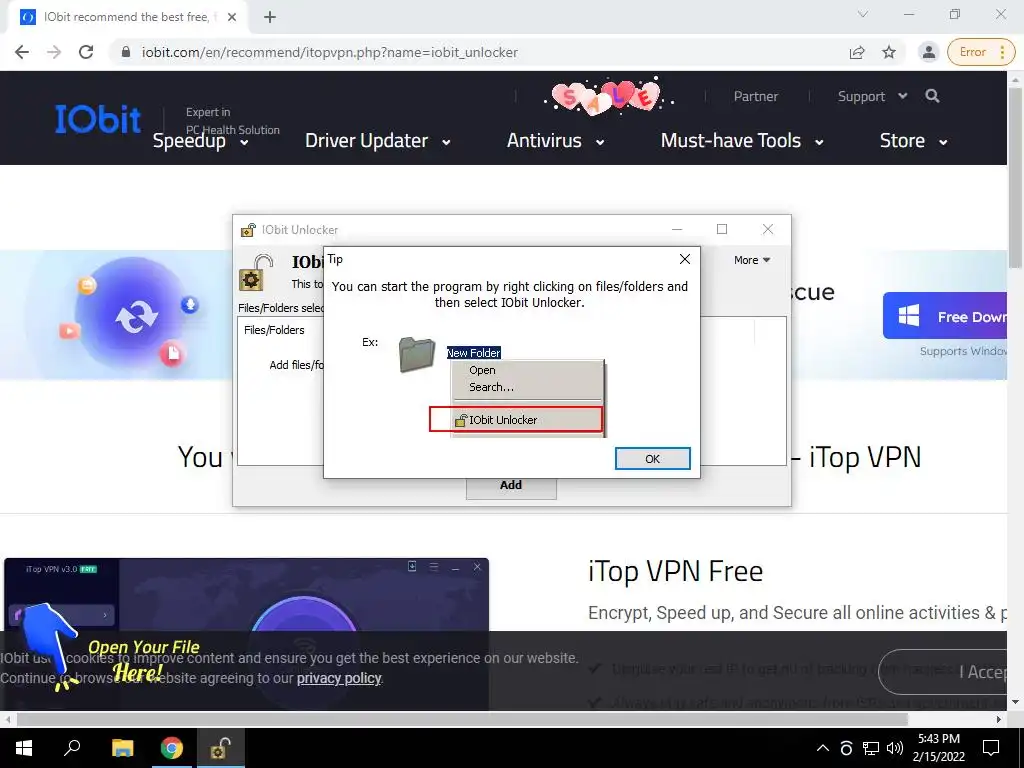Image resolution: width=1024 pixels, height=768 pixels.
Task: Click the share page icon
Action: click(x=857, y=52)
